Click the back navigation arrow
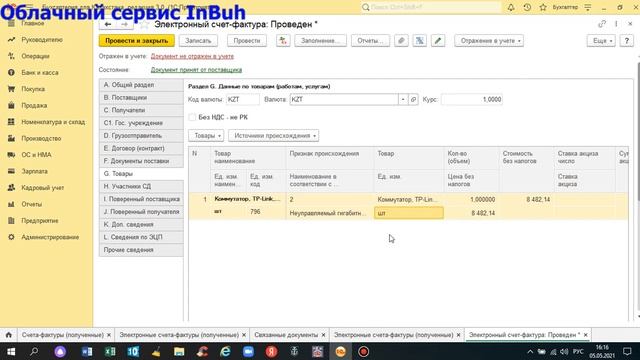 (x=108, y=24)
